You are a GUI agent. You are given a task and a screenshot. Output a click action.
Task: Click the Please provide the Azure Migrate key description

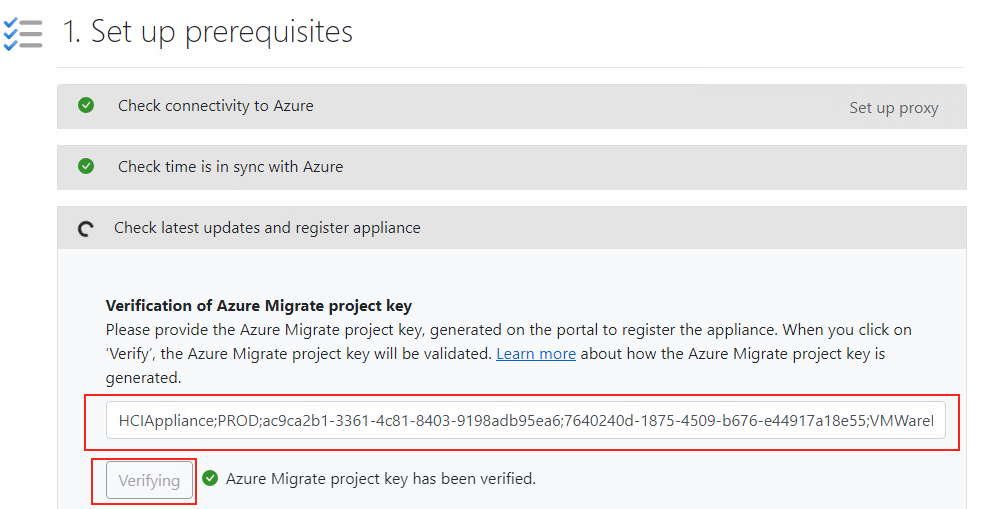(509, 353)
